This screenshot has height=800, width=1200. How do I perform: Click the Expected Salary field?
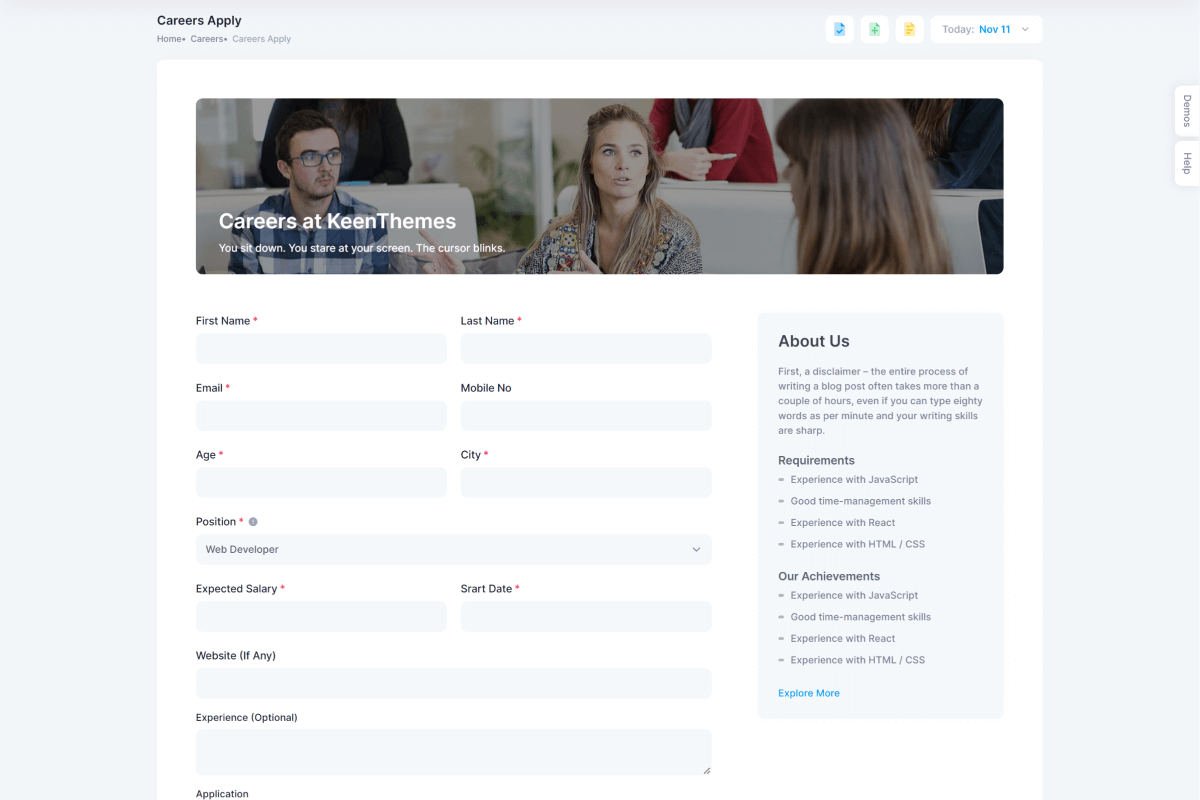tap(321, 617)
